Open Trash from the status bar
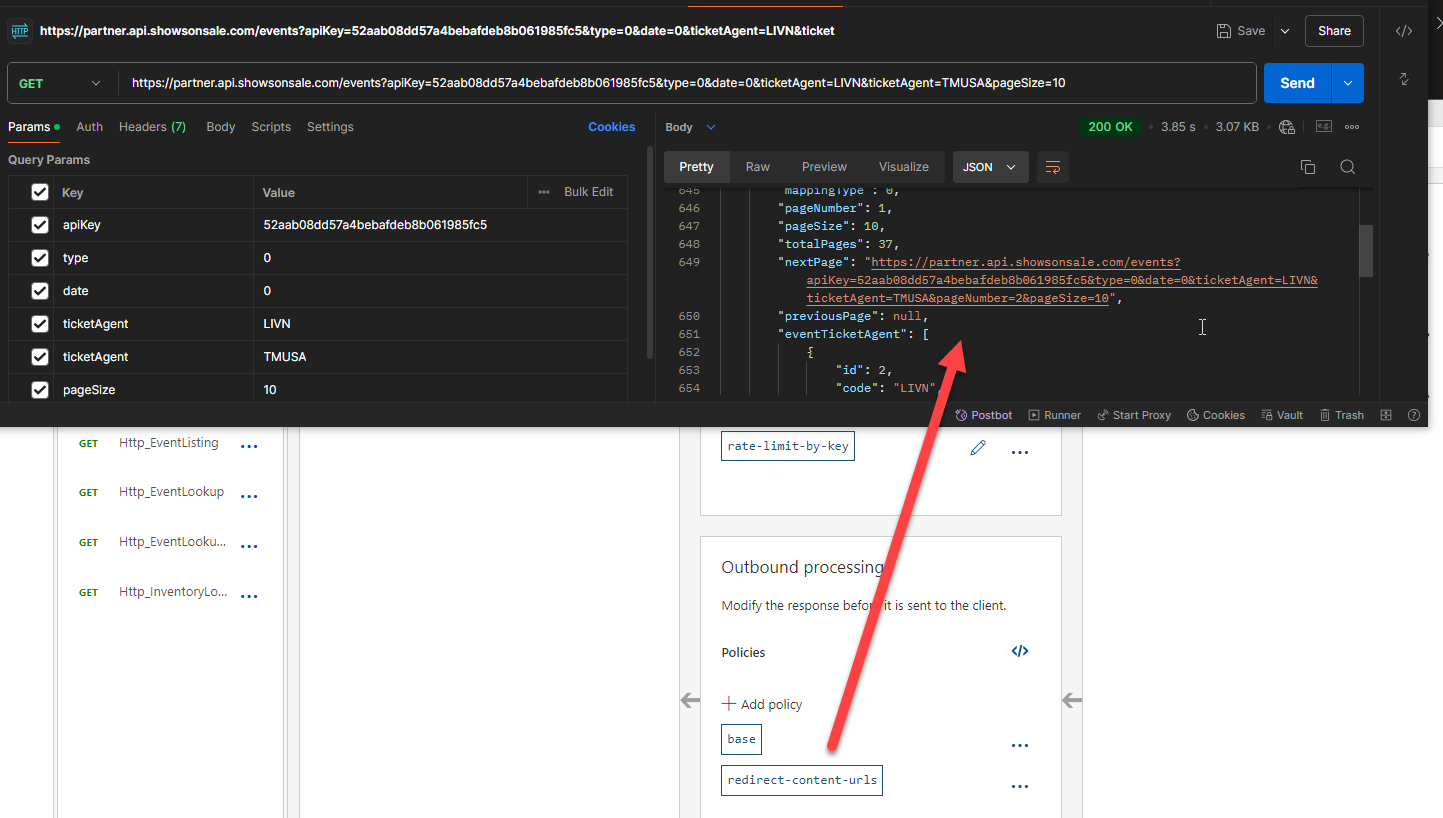 (x=1341, y=415)
